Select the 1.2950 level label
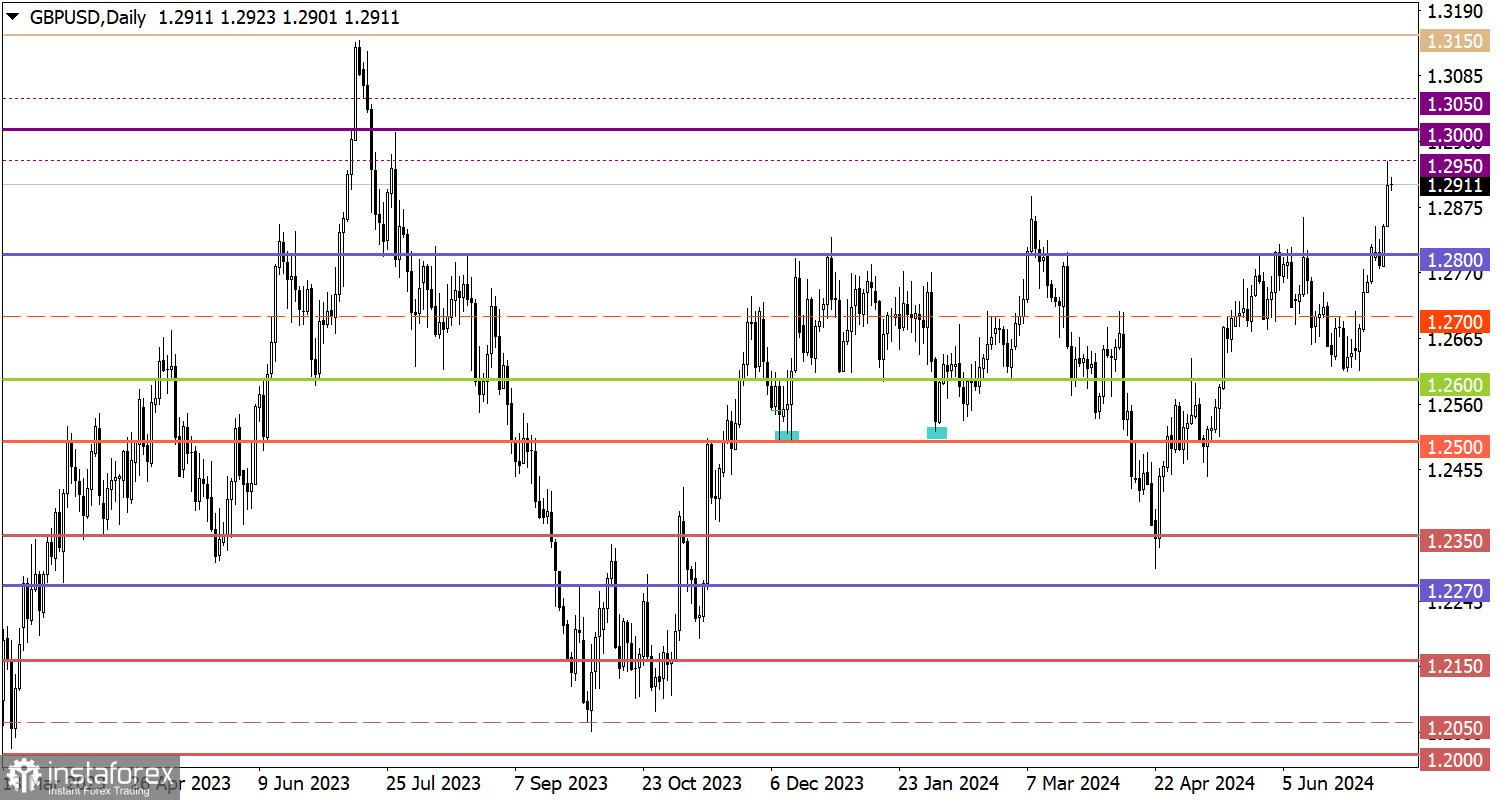The width and height of the screenshot is (1500, 800). point(1455,165)
